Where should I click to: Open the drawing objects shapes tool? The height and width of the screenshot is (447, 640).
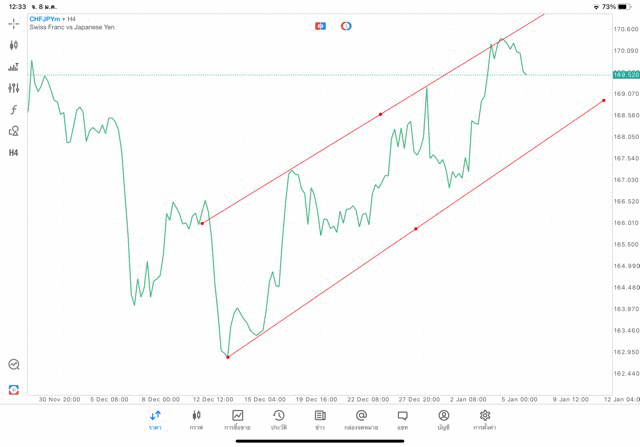pyautogui.click(x=14, y=131)
